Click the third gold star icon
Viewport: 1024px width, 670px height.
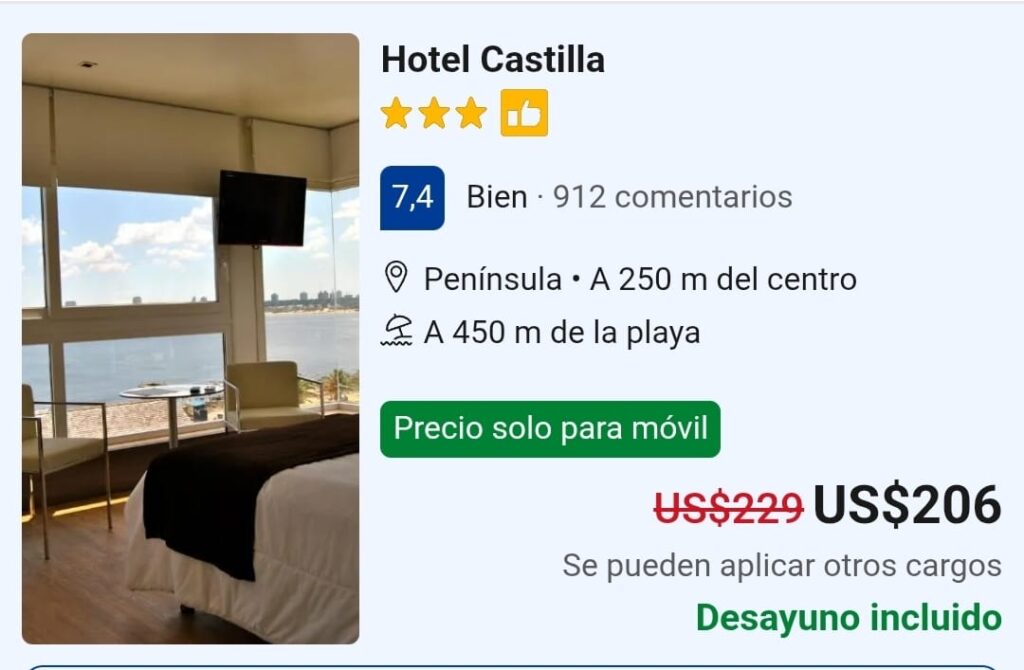pyautogui.click(x=472, y=113)
